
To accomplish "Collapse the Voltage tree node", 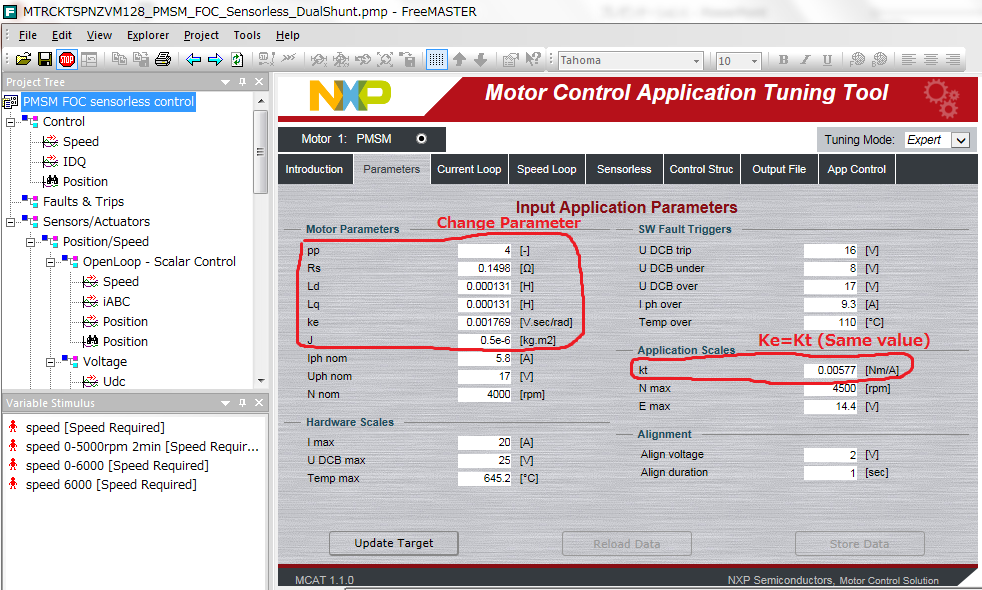I will [50, 362].
